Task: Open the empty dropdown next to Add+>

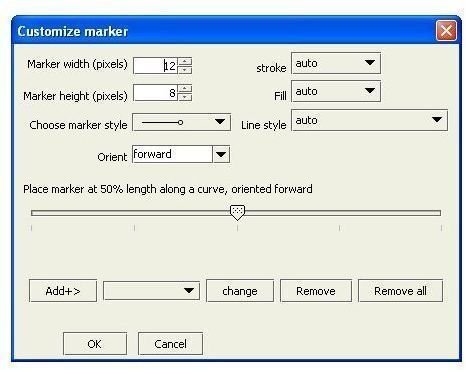Action: point(151,291)
